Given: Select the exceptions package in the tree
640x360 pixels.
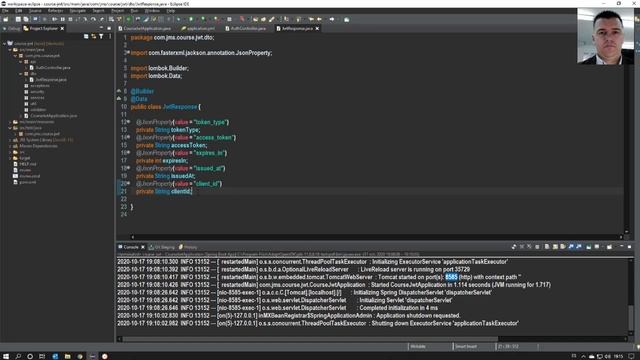Looking at the screenshot, I should pyautogui.click(x=40, y=86).
